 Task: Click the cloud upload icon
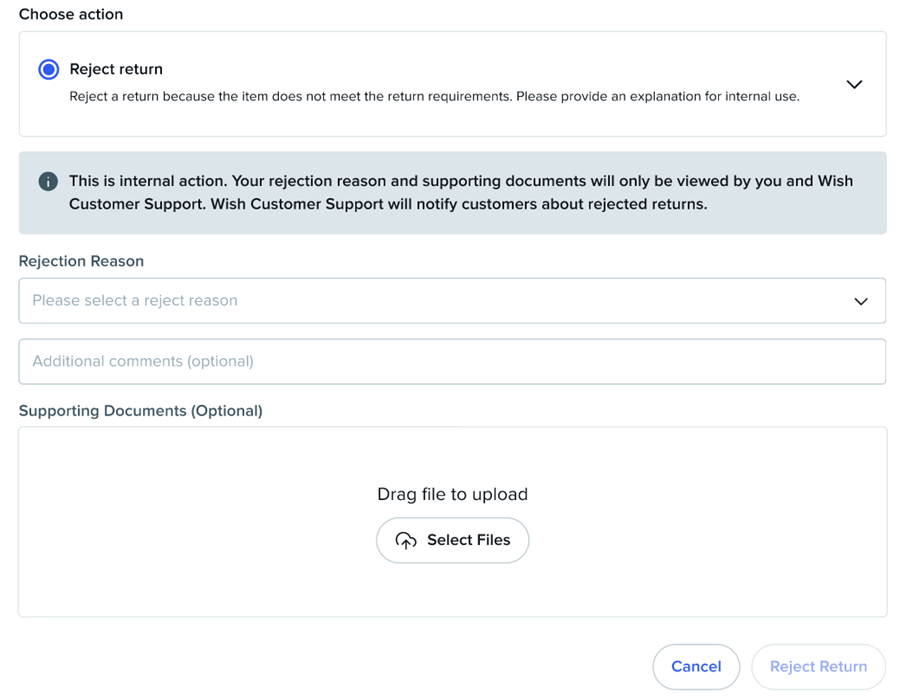406,541
